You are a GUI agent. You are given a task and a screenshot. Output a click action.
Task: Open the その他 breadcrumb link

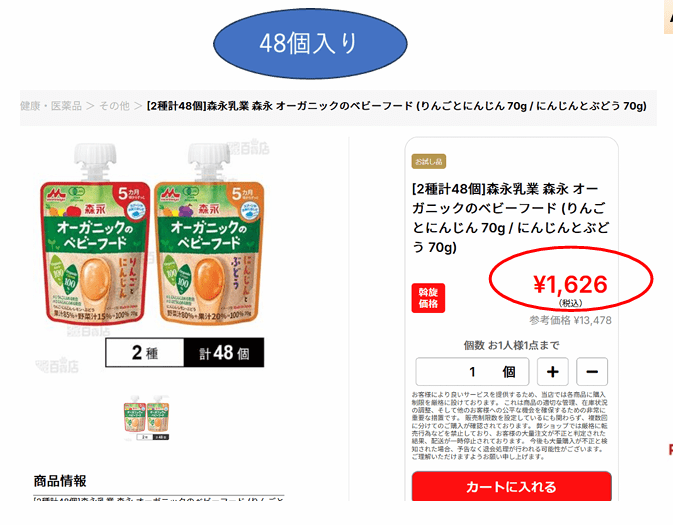(114, 106)
